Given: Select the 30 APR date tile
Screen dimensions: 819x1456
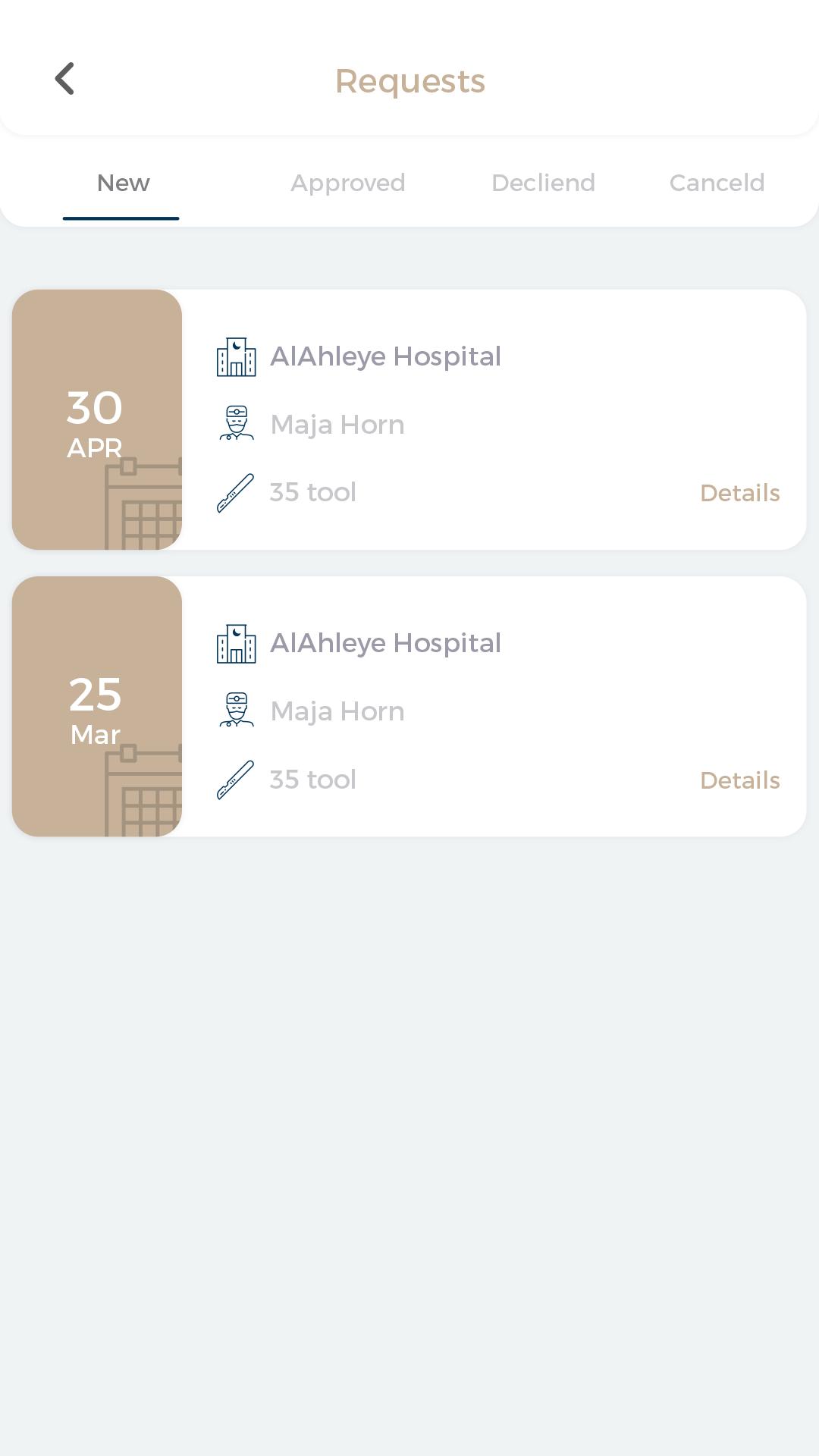Looking at the screenshot, I should point(97,419).
